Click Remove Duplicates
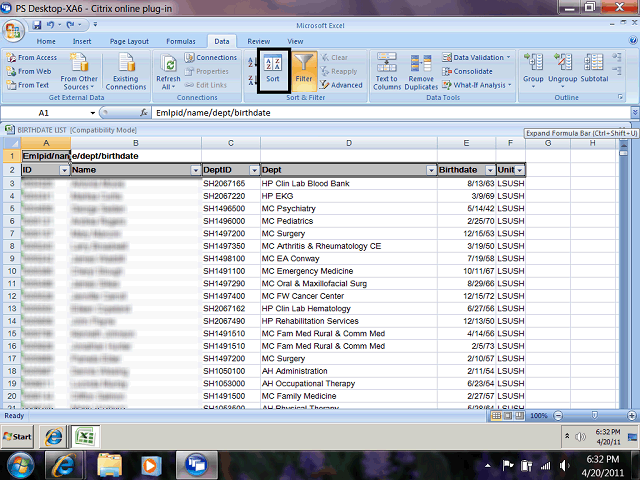 coord(421,72)
